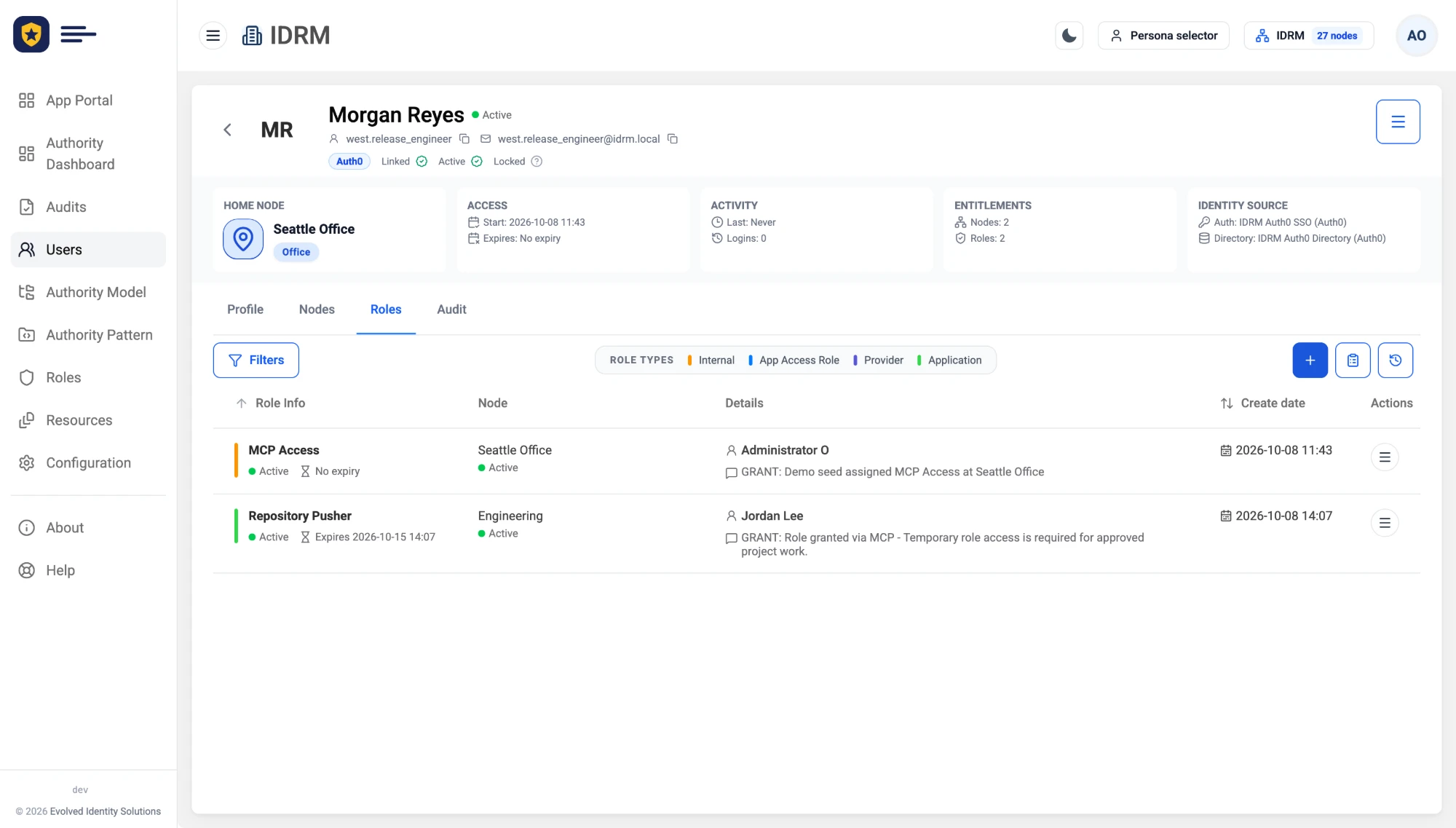Go to Authority Dashboard

coord(88,154)
